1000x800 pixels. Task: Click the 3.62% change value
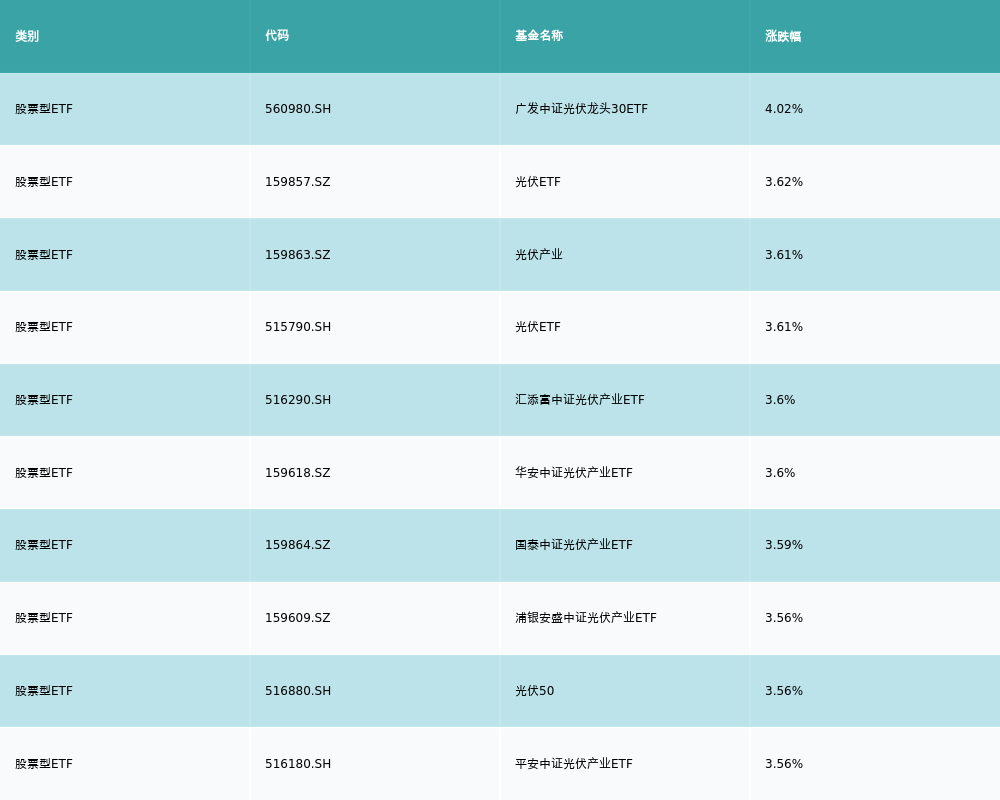tap(784, 182)
